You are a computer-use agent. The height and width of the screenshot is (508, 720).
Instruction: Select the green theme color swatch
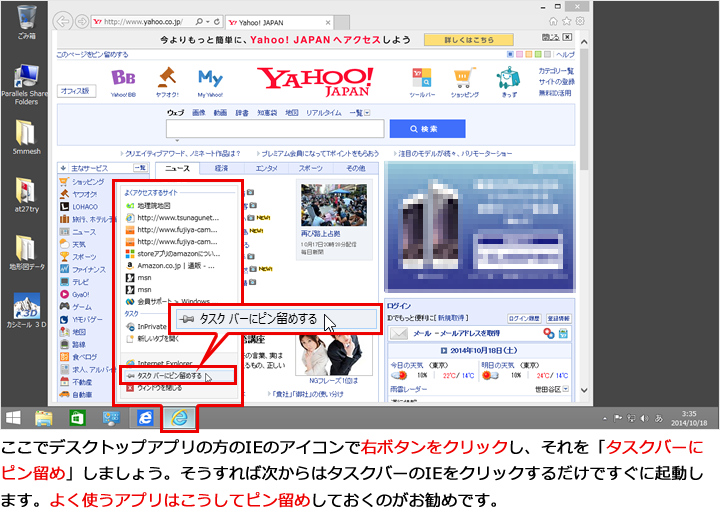tap(538, 54)
